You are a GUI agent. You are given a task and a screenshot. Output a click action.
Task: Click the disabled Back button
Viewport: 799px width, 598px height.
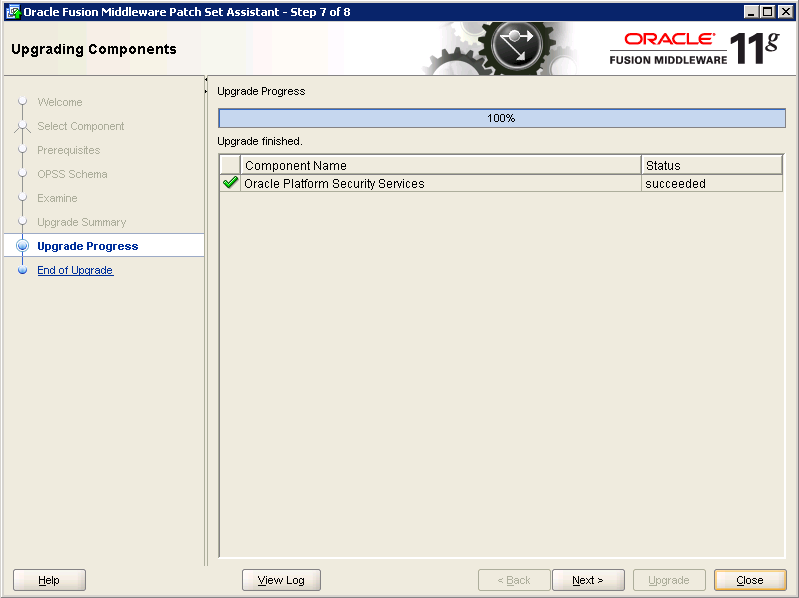pyautogui.click(x=514, y=580)
